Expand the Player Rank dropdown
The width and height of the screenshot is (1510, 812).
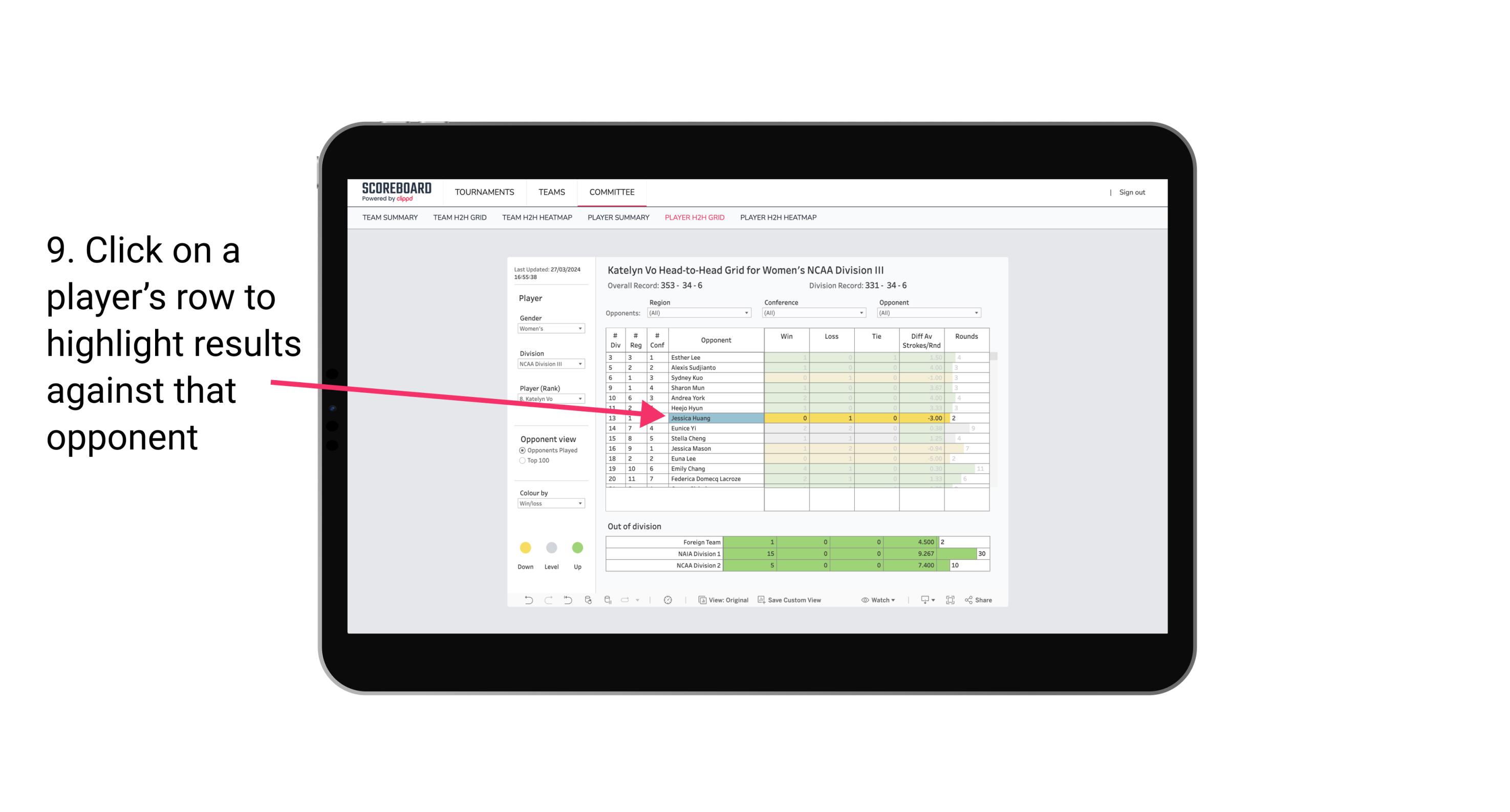click(579, 400)
